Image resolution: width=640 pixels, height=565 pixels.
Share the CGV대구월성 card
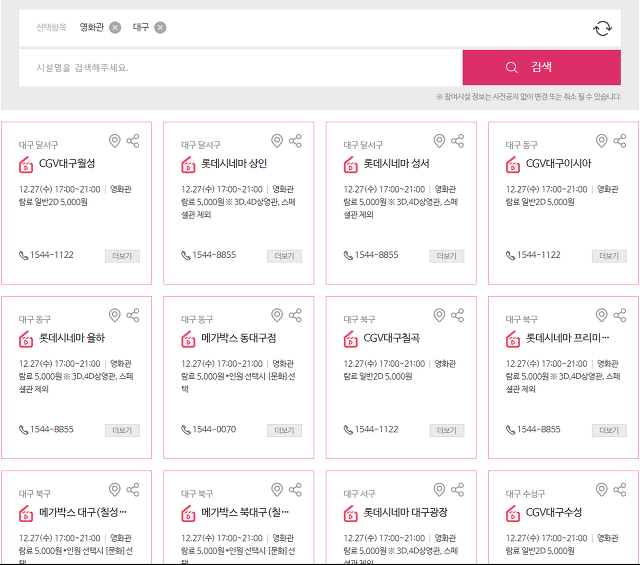(x=133, y=141)
